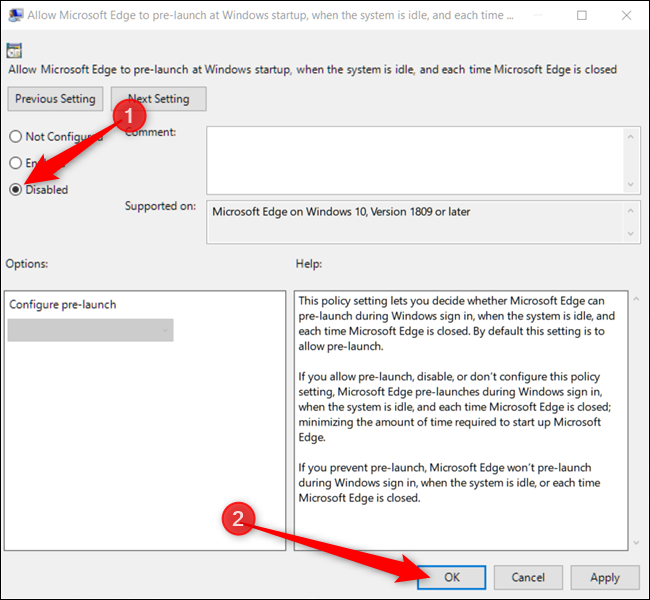Click the Apply button
650x600 pixels.
605,577
